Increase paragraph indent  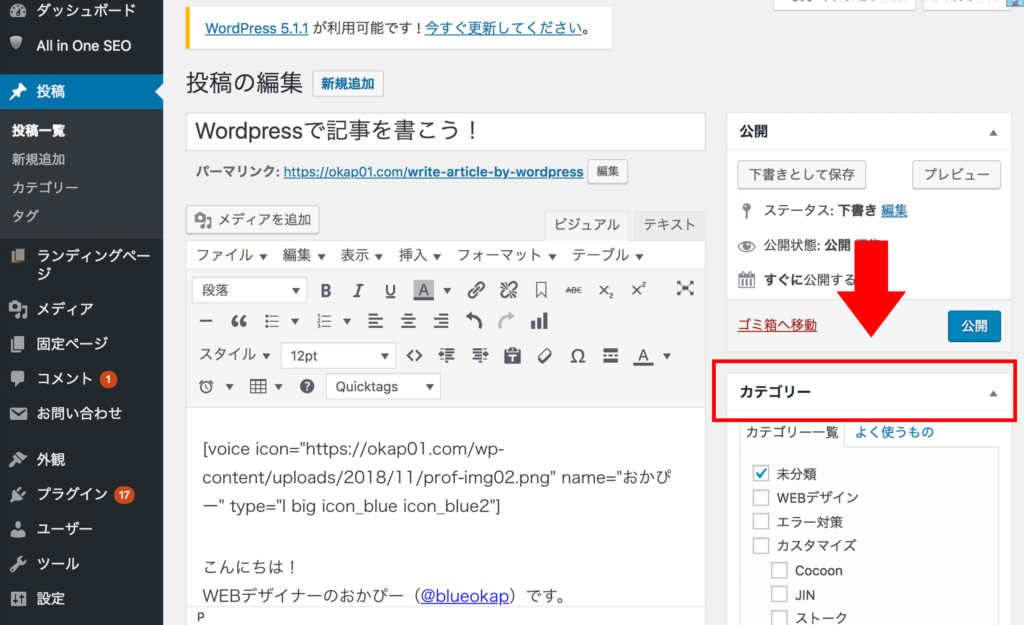[x=480, y=355]
